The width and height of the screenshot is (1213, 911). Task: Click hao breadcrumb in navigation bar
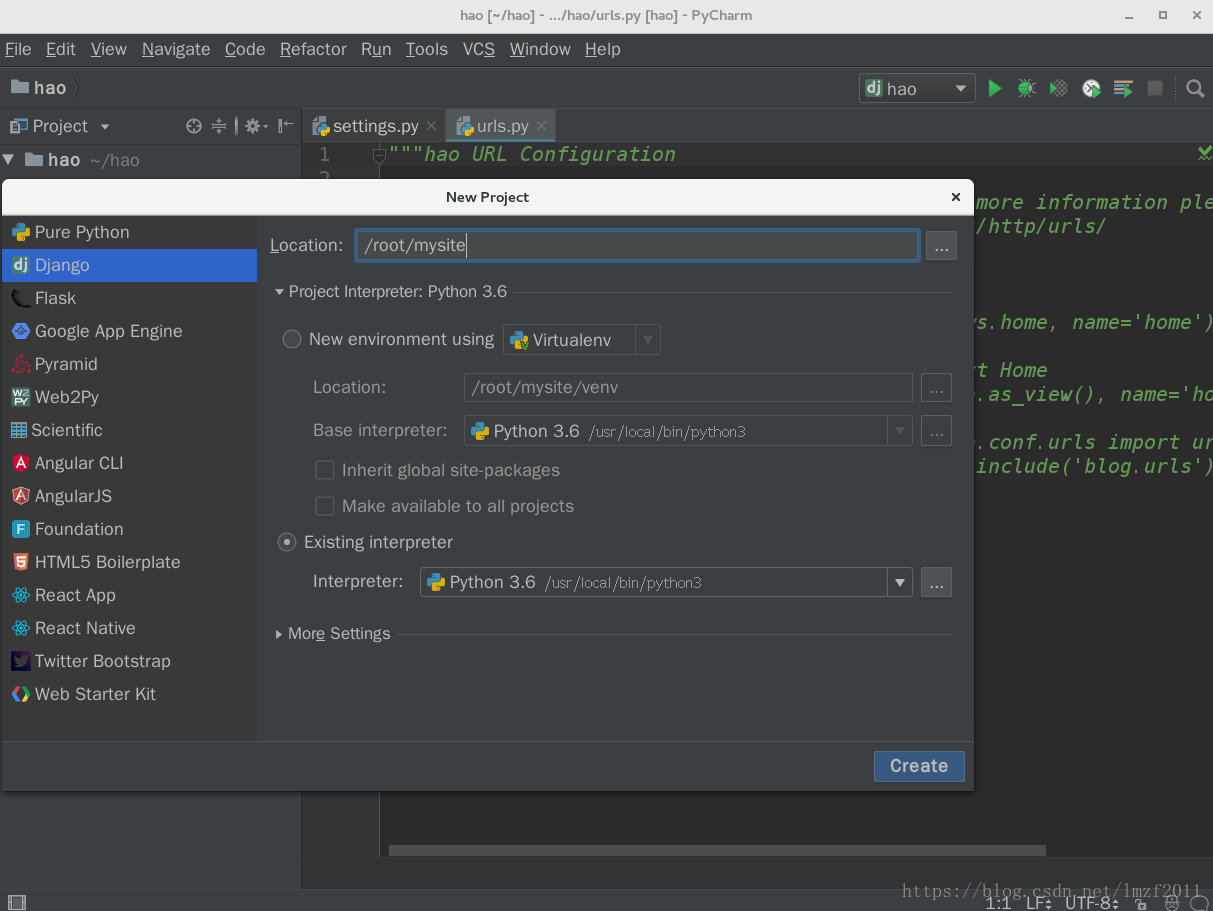[39, 88]
